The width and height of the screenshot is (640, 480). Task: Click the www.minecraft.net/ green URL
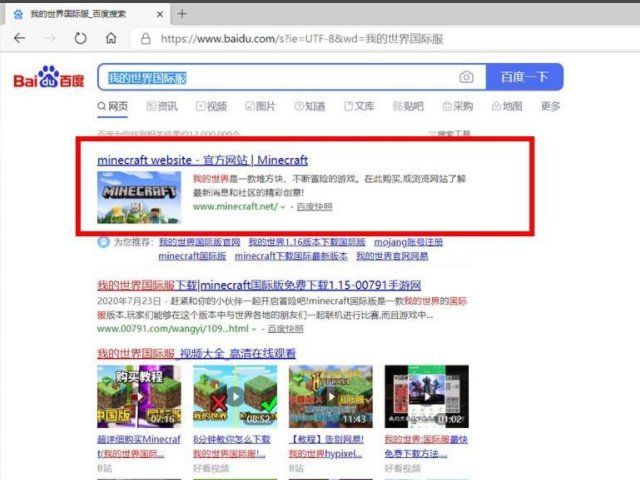coord(235,207)
